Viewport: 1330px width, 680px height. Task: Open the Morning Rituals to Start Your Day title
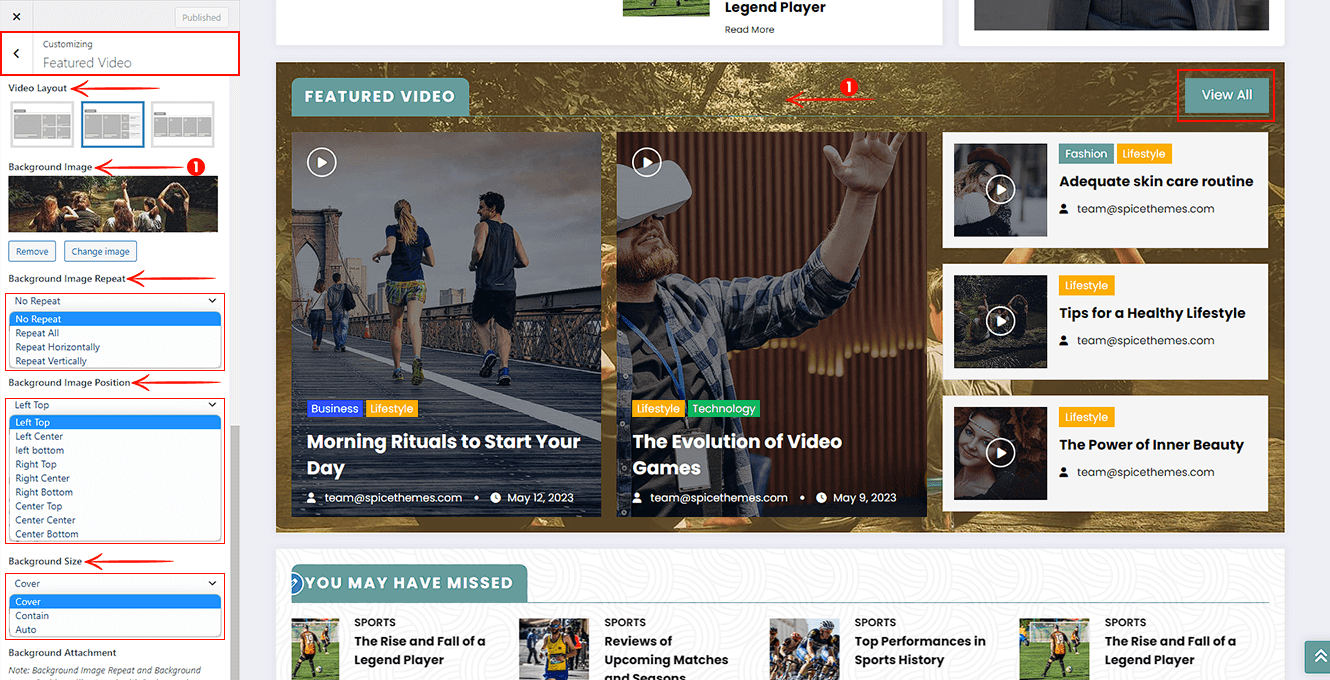click(x=443, y=455)
